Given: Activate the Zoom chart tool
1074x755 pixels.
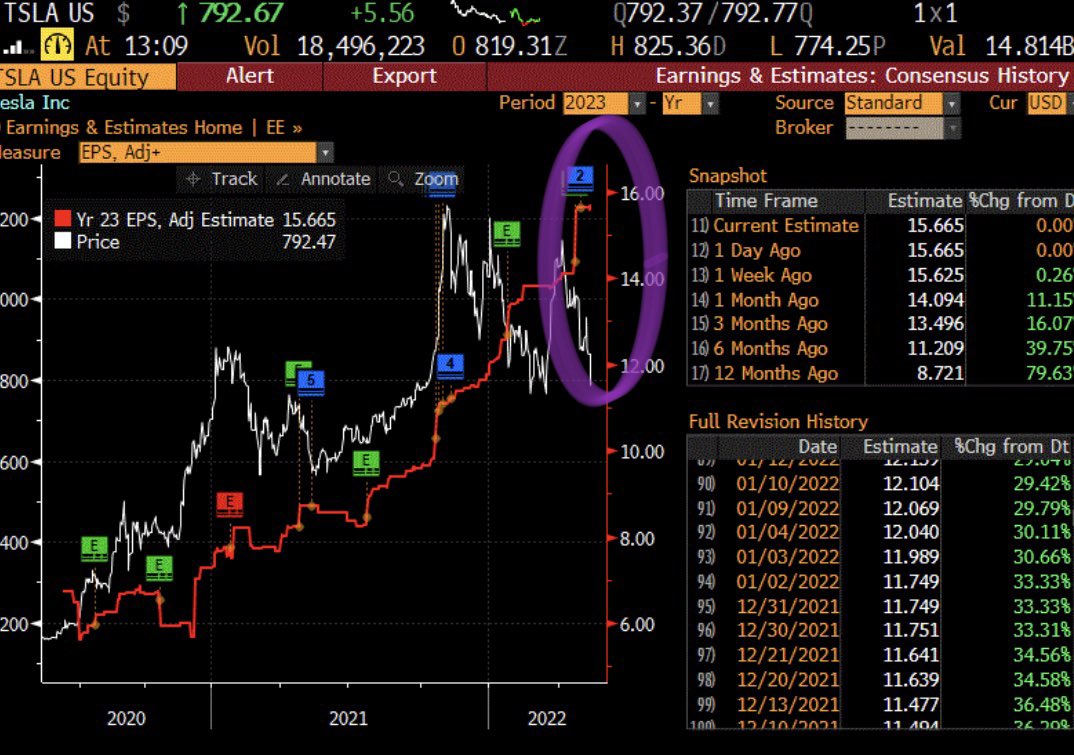Looking at the screenshot, I should tap(422, 180).
